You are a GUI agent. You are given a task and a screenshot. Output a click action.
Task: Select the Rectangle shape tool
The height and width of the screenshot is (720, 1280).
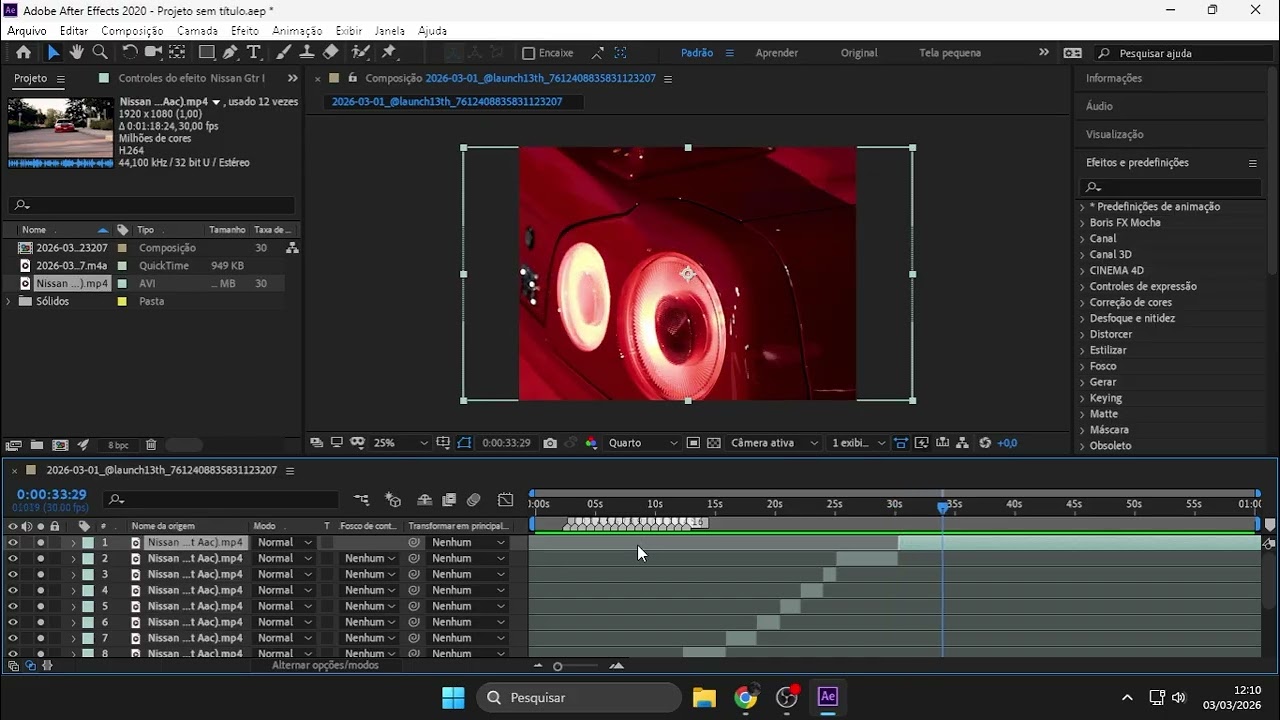(x=207, y=52)
